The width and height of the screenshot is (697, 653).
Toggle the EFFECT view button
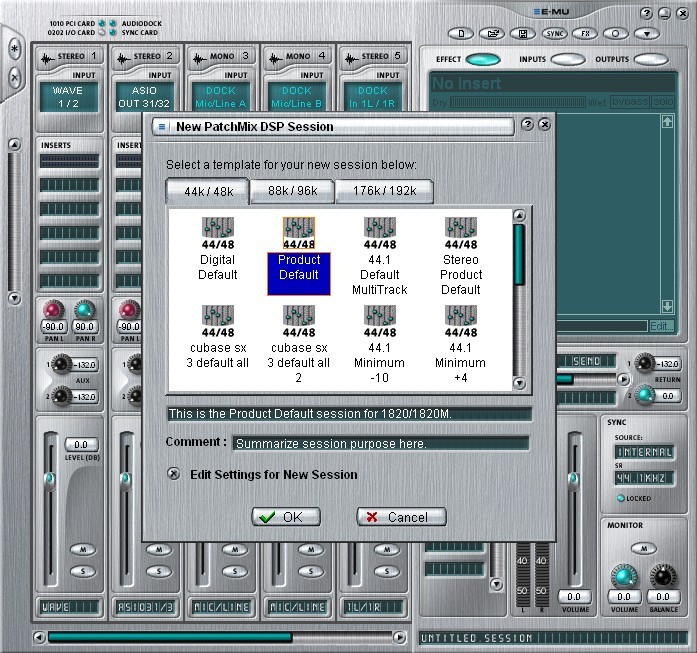pos(483,59)
